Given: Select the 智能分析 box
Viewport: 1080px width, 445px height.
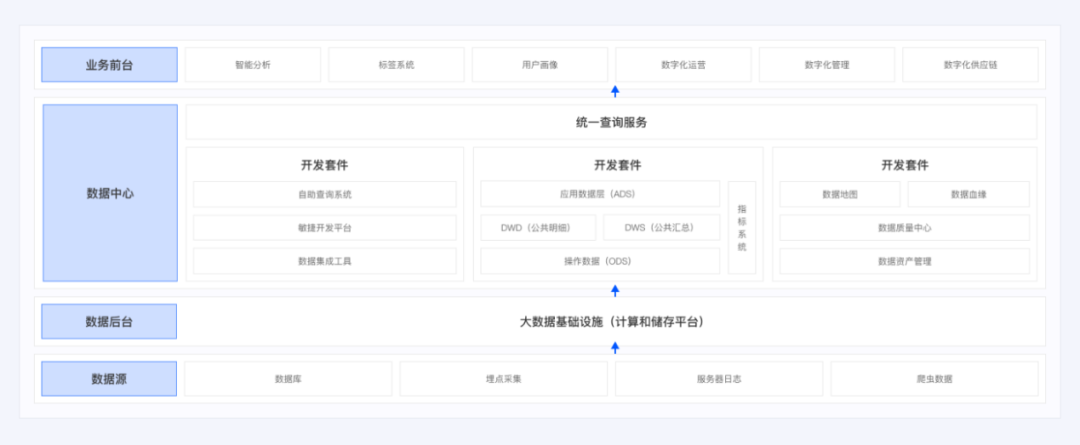Looking at the screenshot, I should pos(253,65).
